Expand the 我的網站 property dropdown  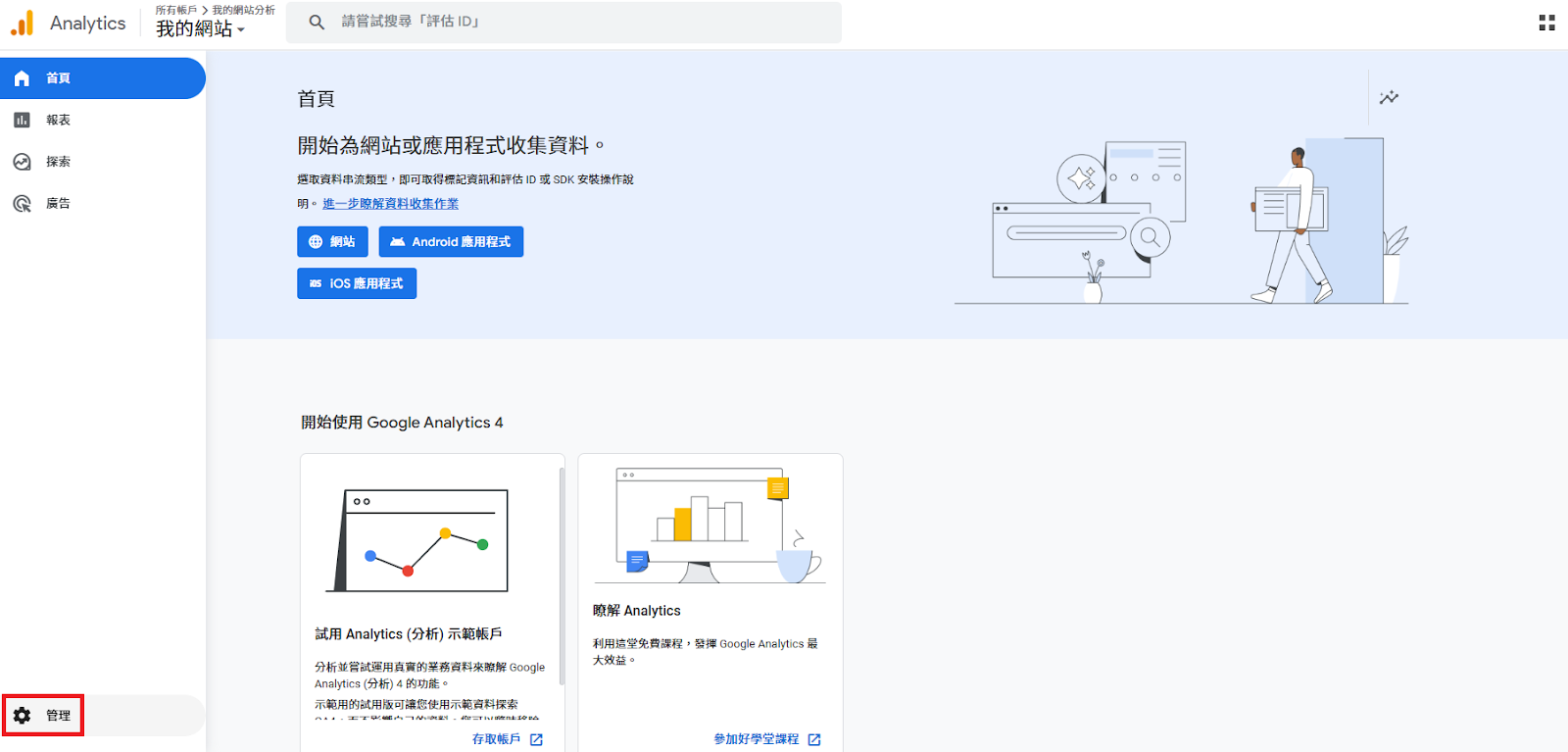pos(200,28)
